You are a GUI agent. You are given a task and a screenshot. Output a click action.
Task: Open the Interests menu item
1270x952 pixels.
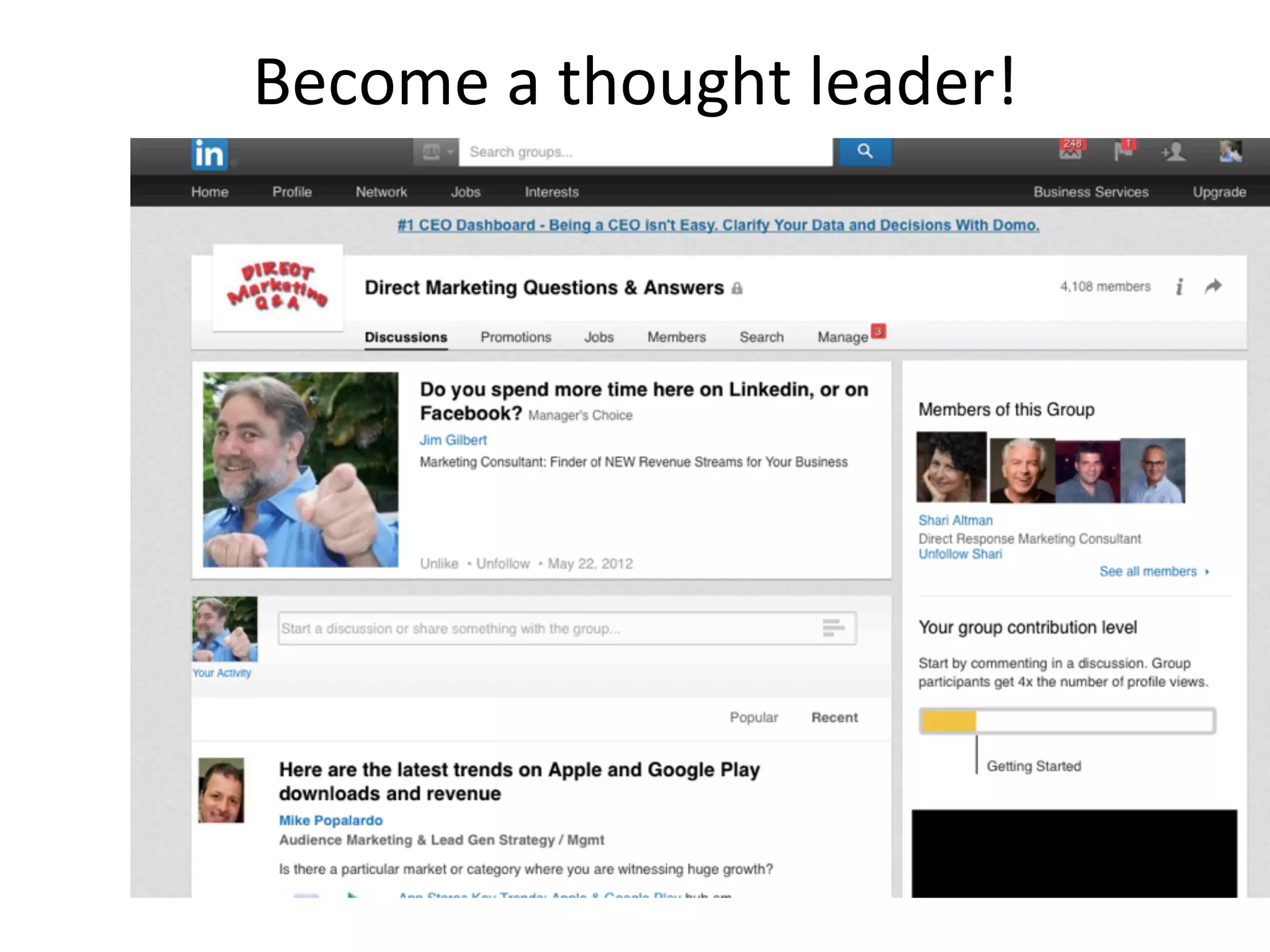point(552,192)
